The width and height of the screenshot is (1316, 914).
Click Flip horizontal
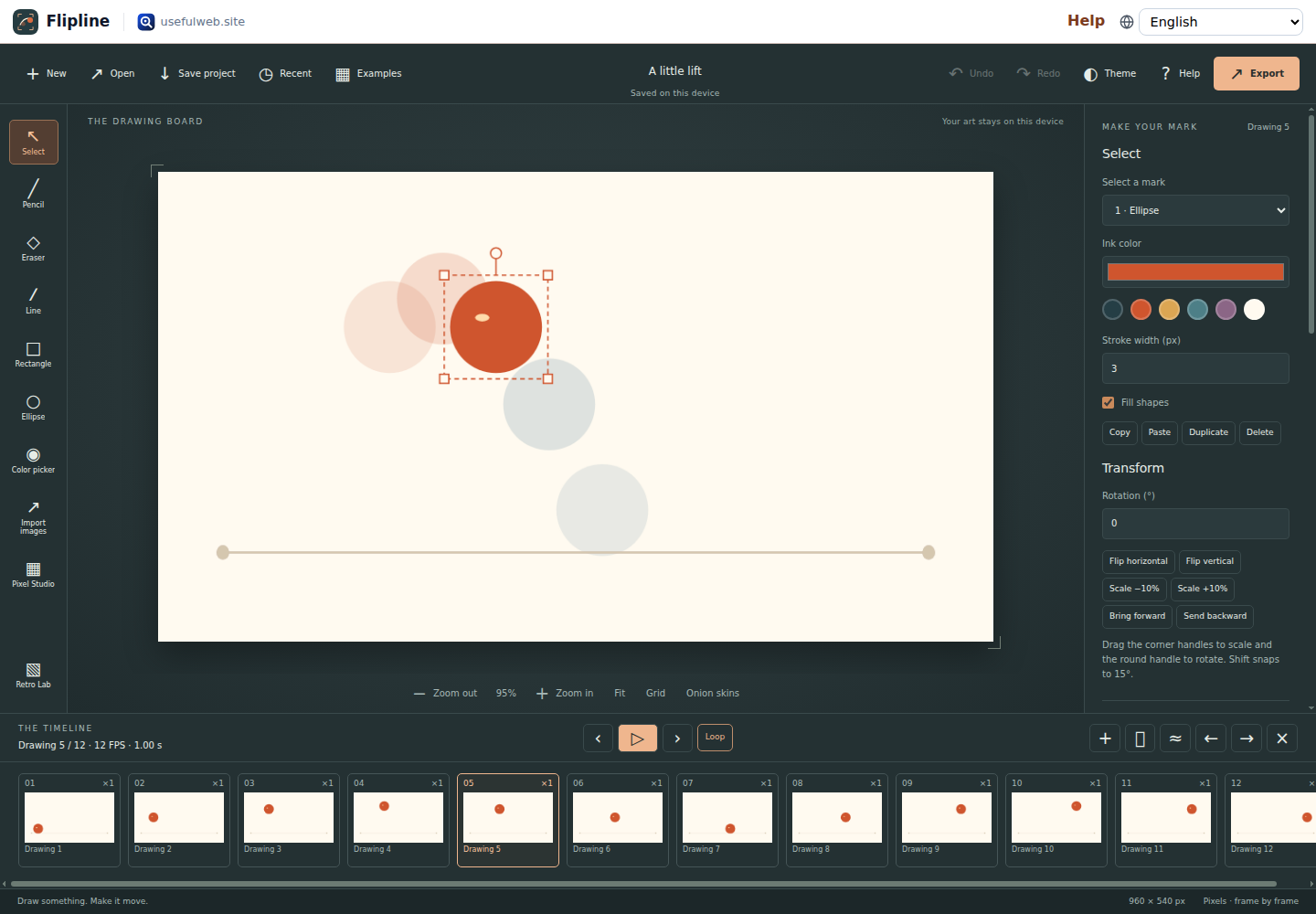coord(1139,561)
